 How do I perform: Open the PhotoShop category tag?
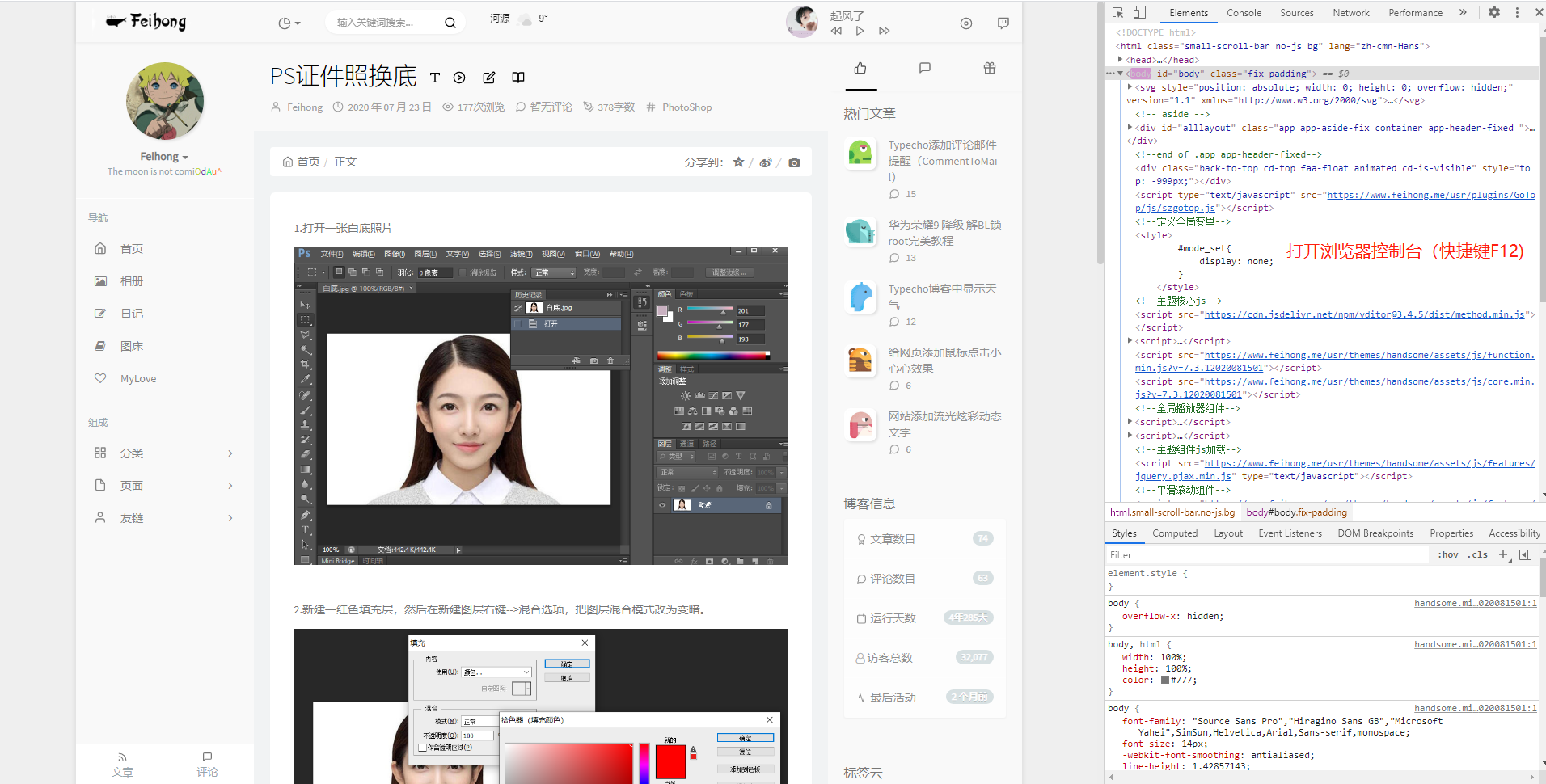pyautogui.click(x=686, y=107)
